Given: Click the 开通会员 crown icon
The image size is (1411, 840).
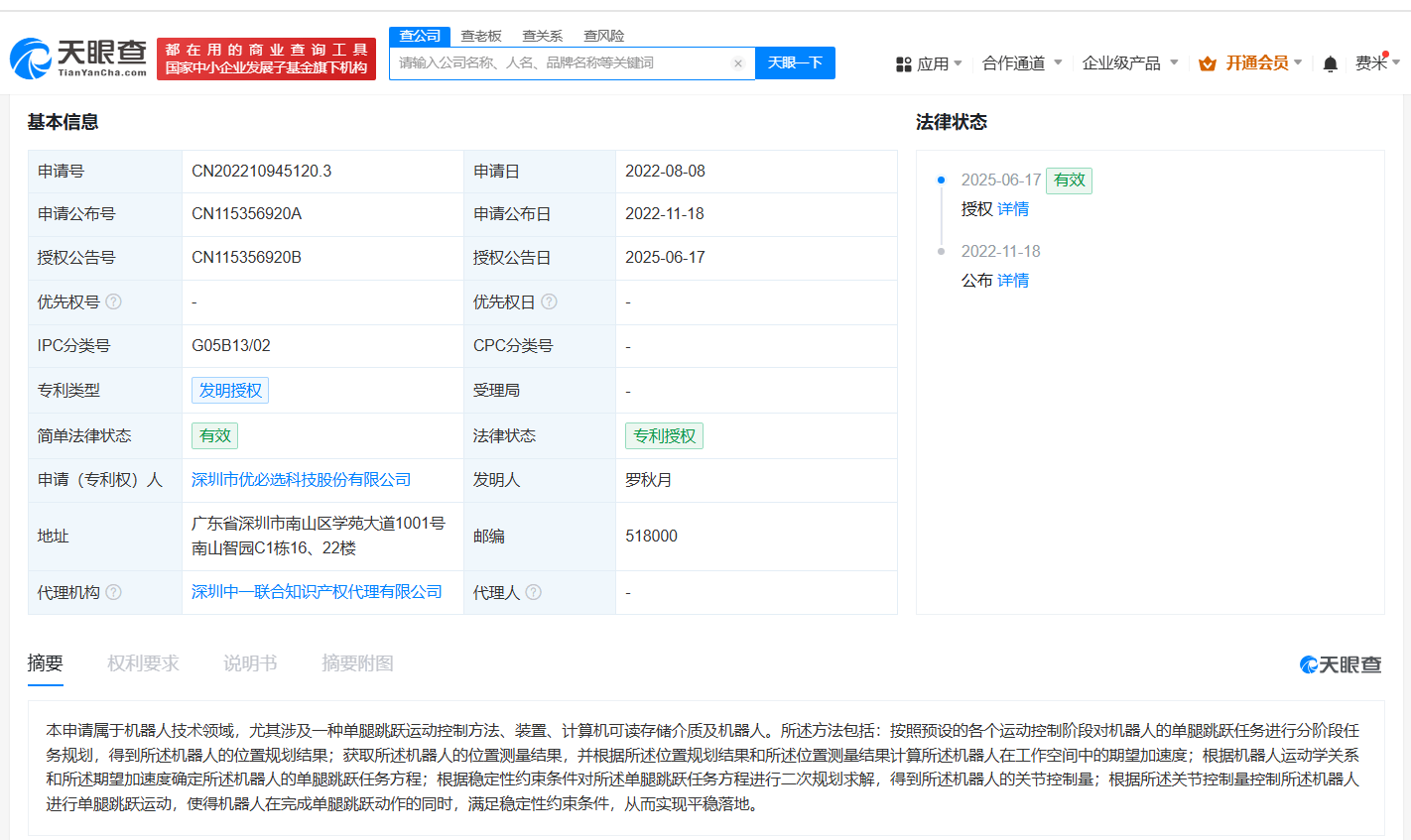Looking at the screenshot, I should 1208,63.
